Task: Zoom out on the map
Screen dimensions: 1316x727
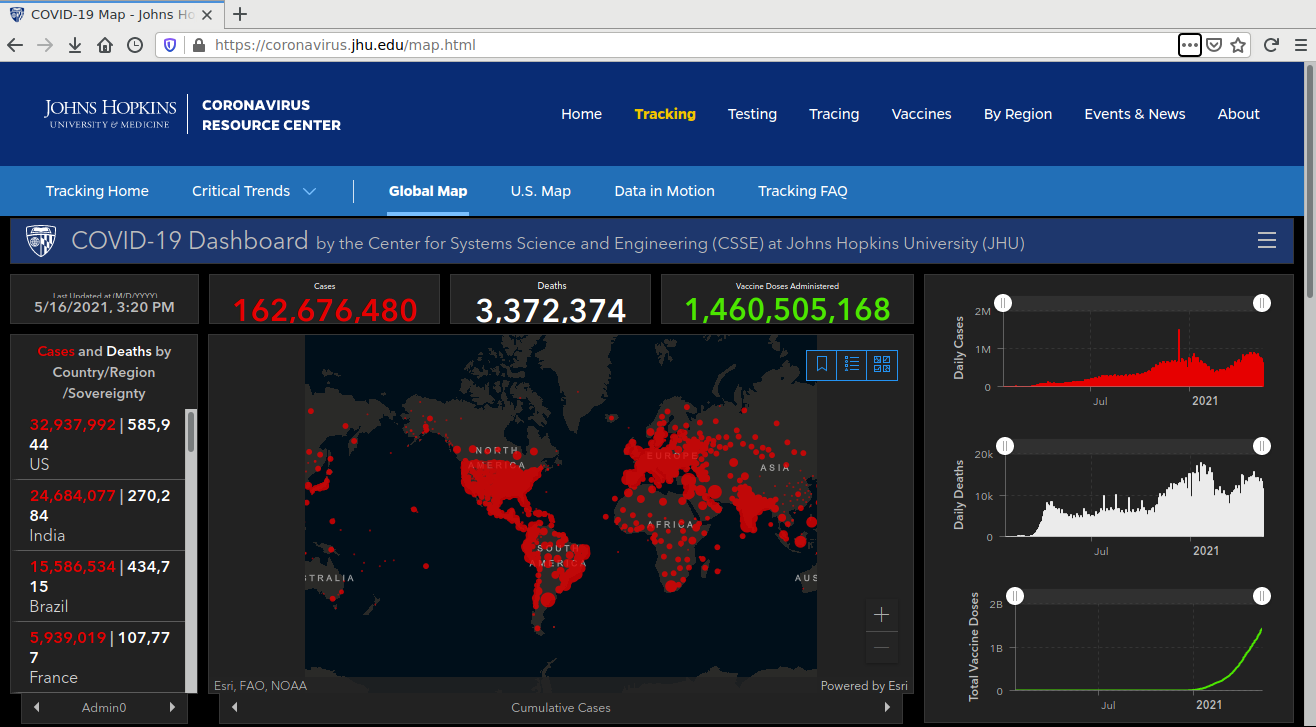Action: [x=881, y=648]
